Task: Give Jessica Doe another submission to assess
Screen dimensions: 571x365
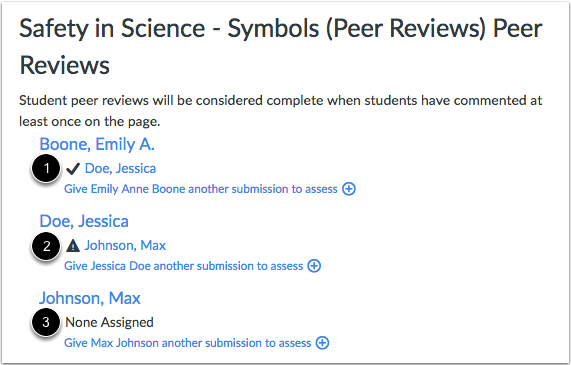Action: (x=184, y=266)
